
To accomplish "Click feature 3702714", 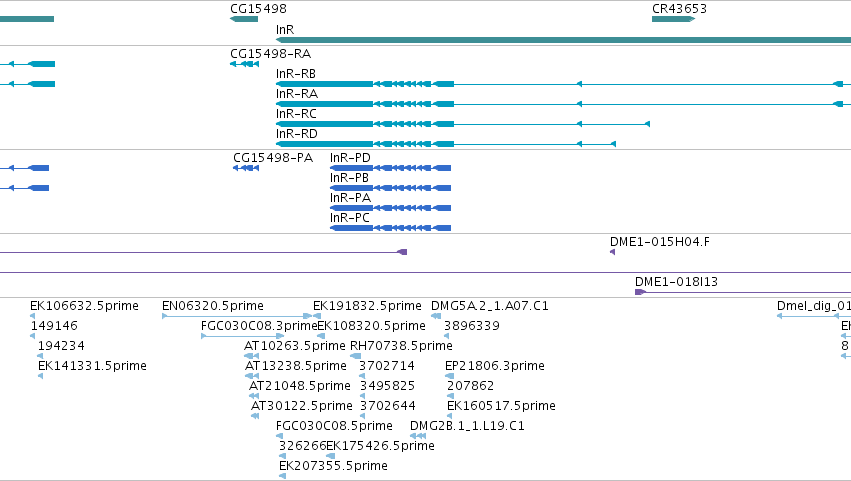I will 386,366.
